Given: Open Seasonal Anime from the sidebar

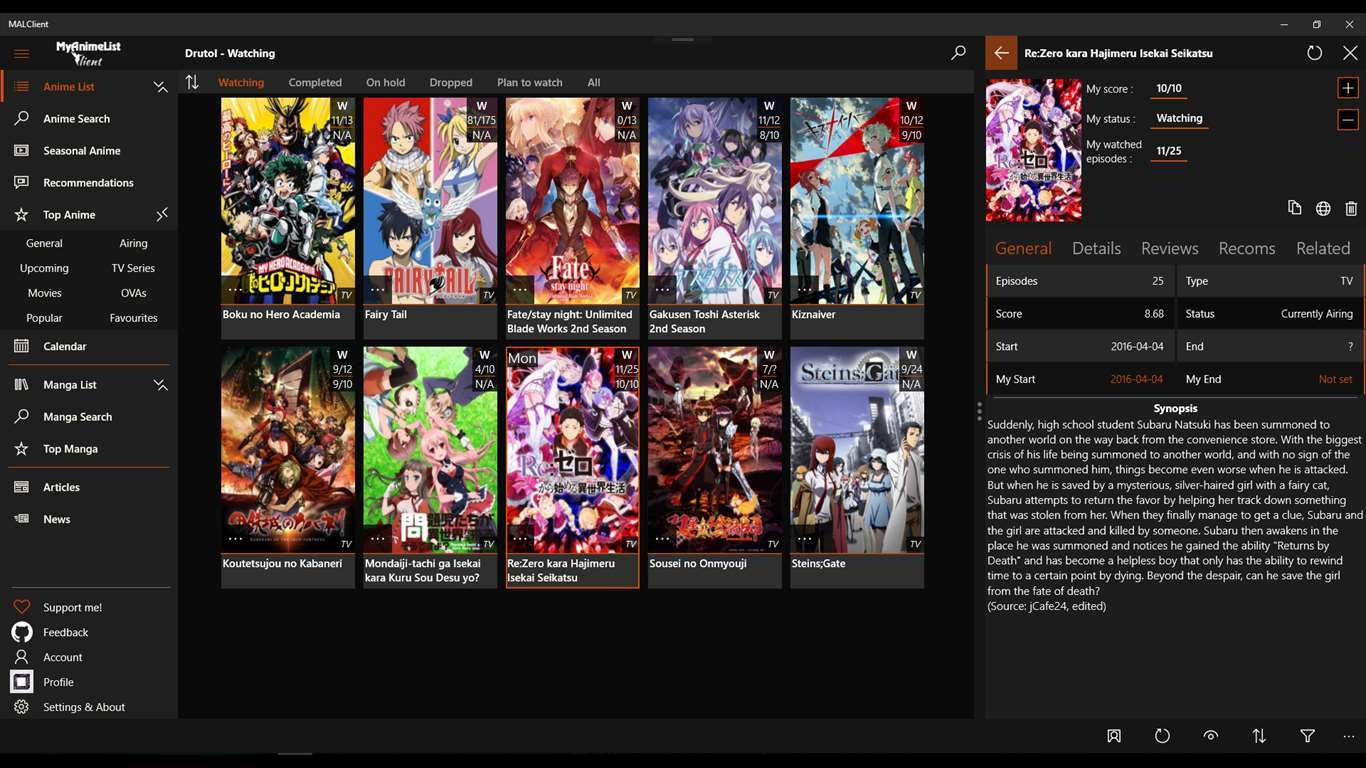Looking at the screenshot, I should pos(81,151).
